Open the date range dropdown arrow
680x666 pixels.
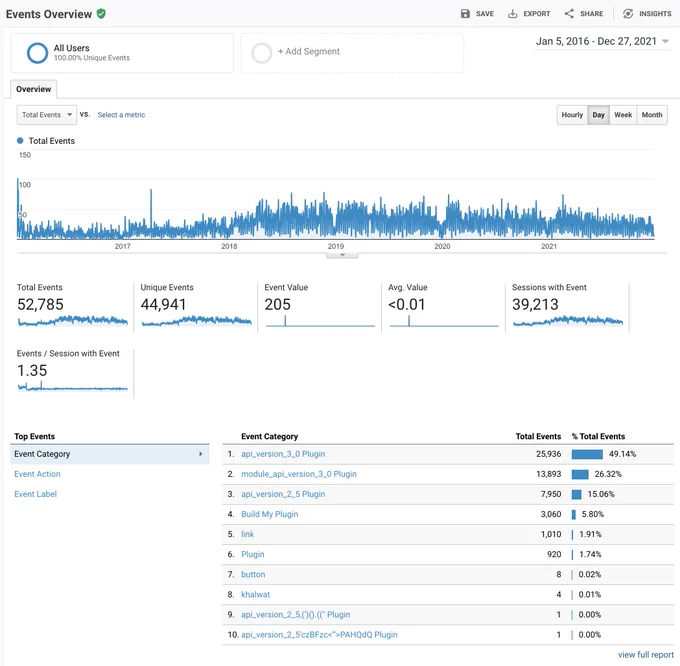click(665, 42)
